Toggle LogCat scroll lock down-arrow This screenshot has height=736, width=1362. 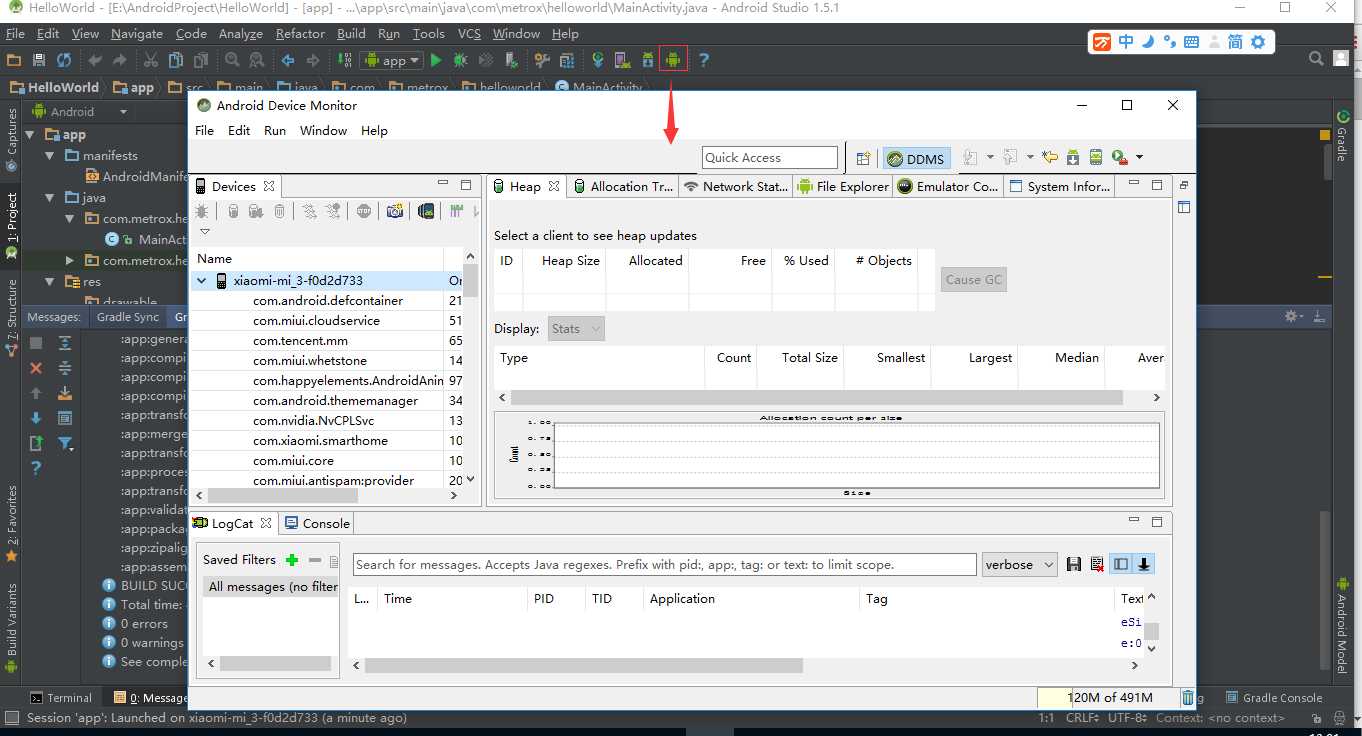coord(1144,564)
